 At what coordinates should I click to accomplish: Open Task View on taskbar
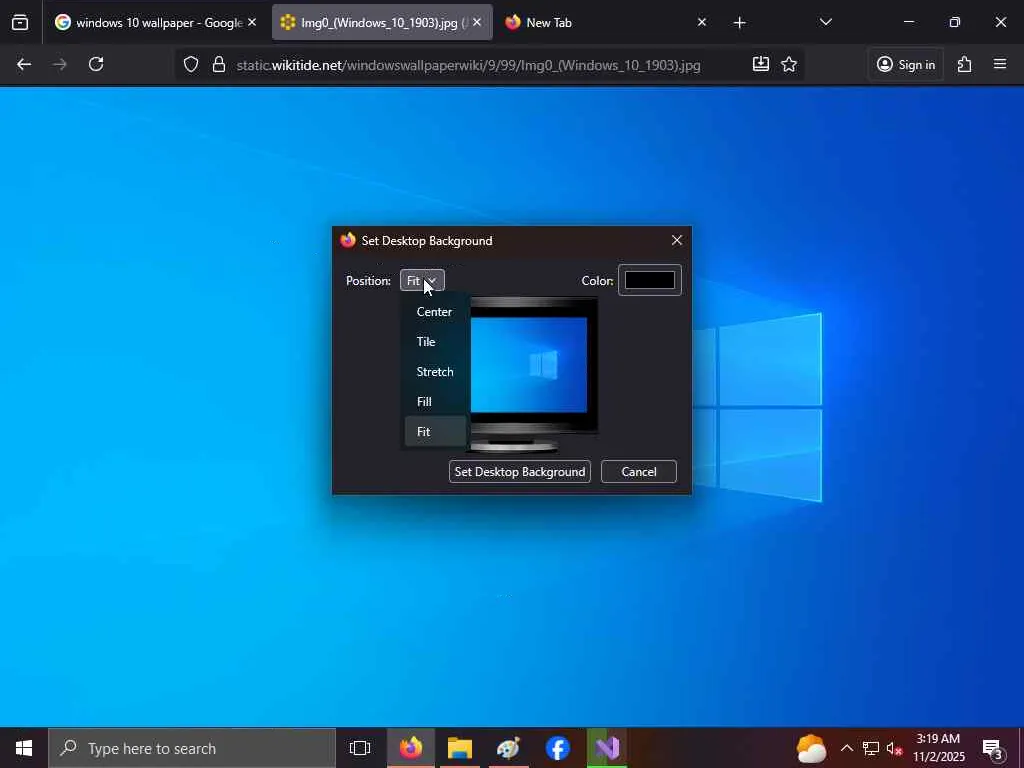pyautogui.click(x=360, y=748)
